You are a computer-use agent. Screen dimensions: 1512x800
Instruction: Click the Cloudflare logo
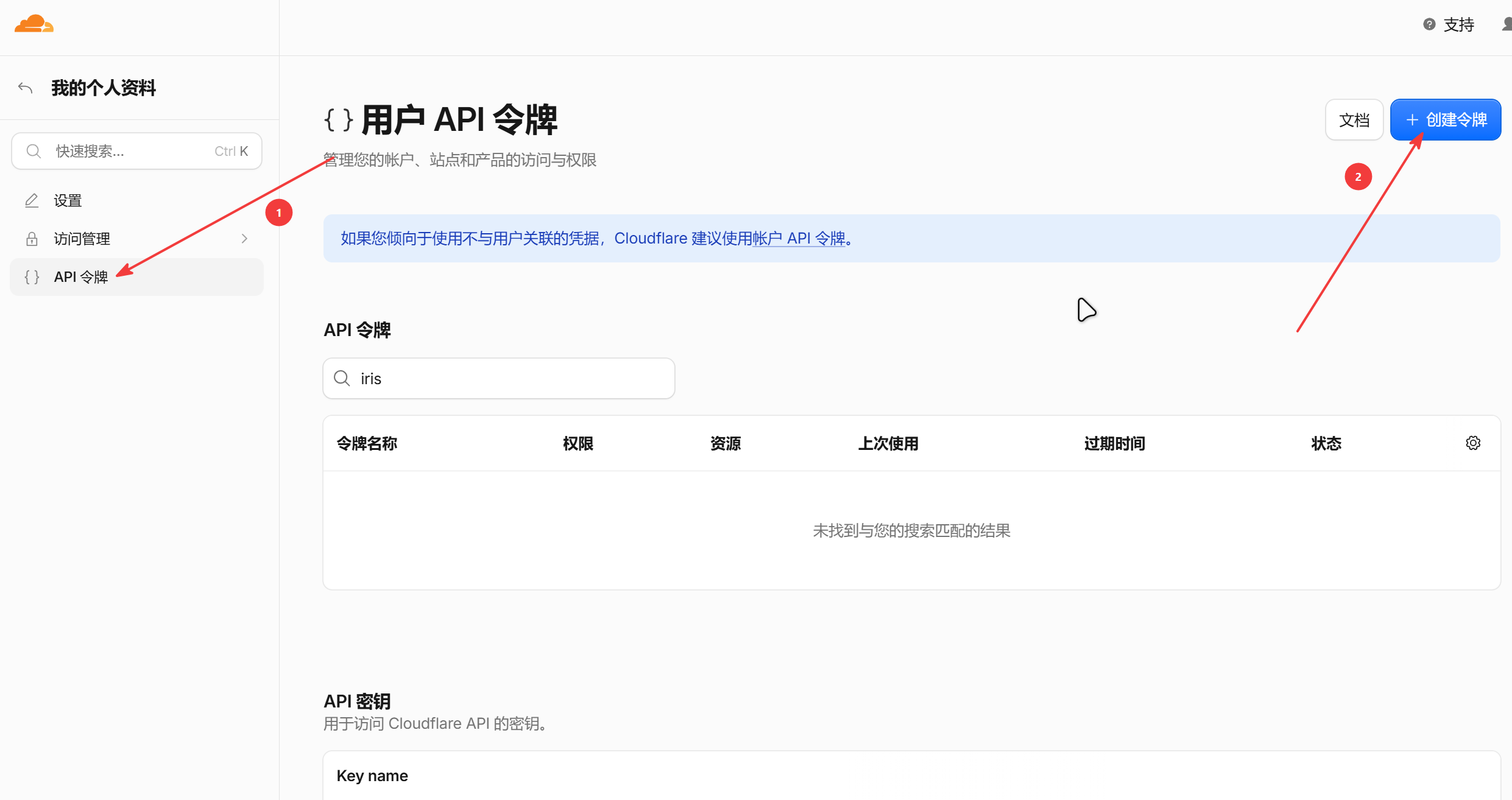(x=34, y=24)
